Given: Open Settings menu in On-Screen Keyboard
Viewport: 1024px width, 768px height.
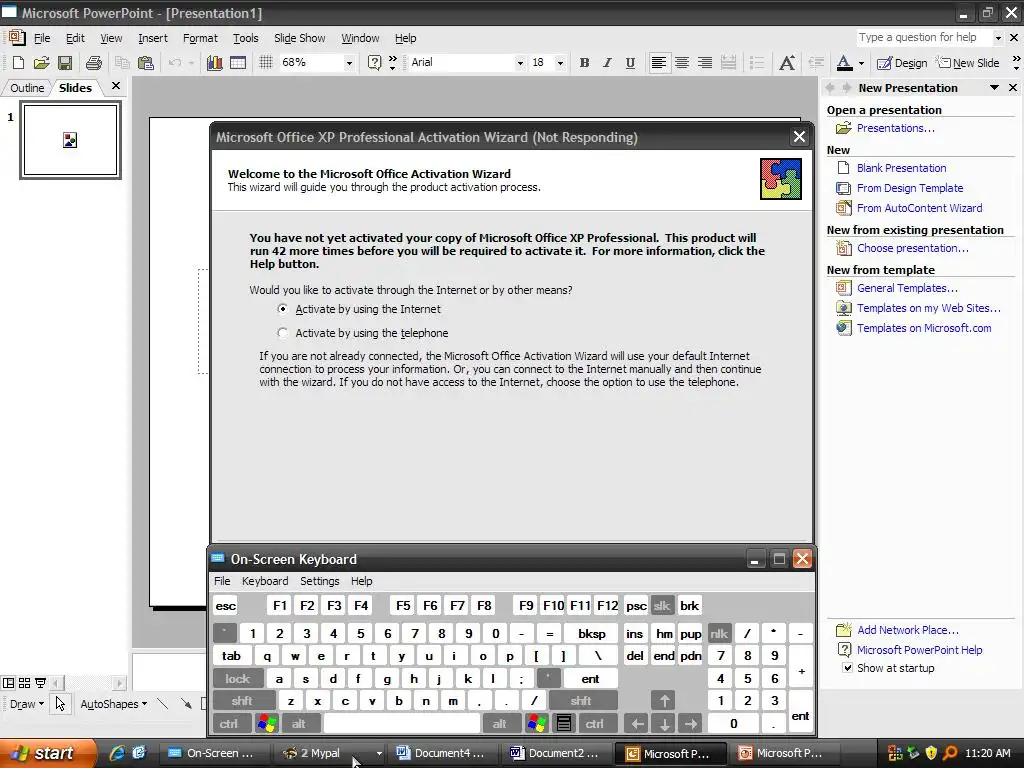Looking at the screenshot, I should click(319, 581).
